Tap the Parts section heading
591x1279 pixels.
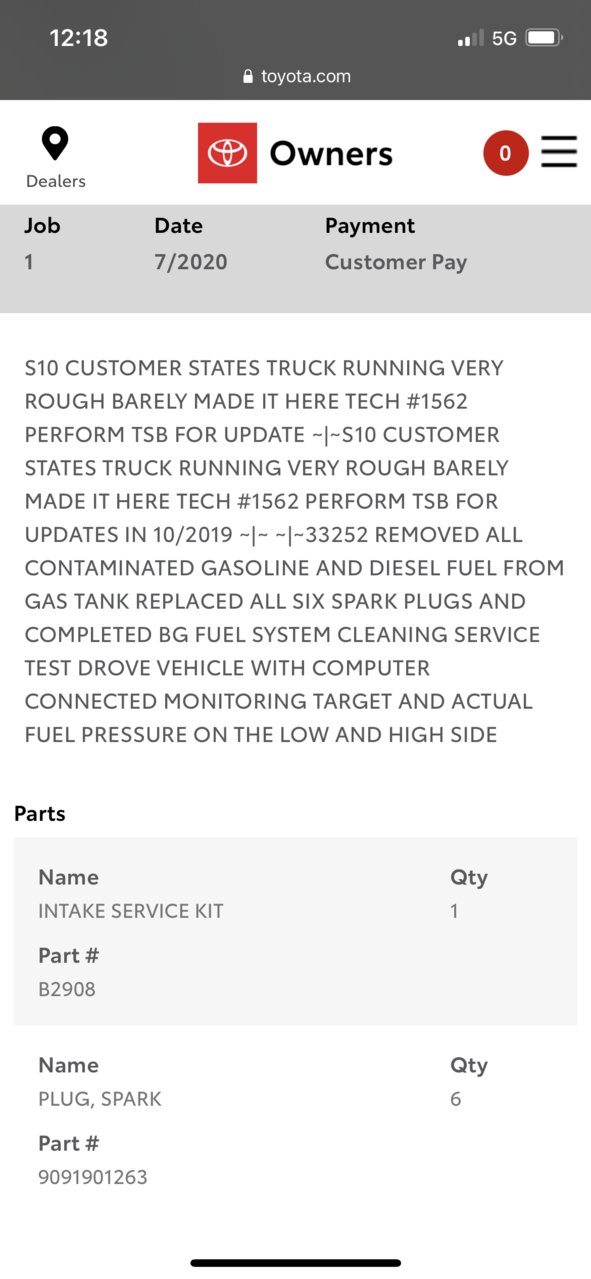40,814
